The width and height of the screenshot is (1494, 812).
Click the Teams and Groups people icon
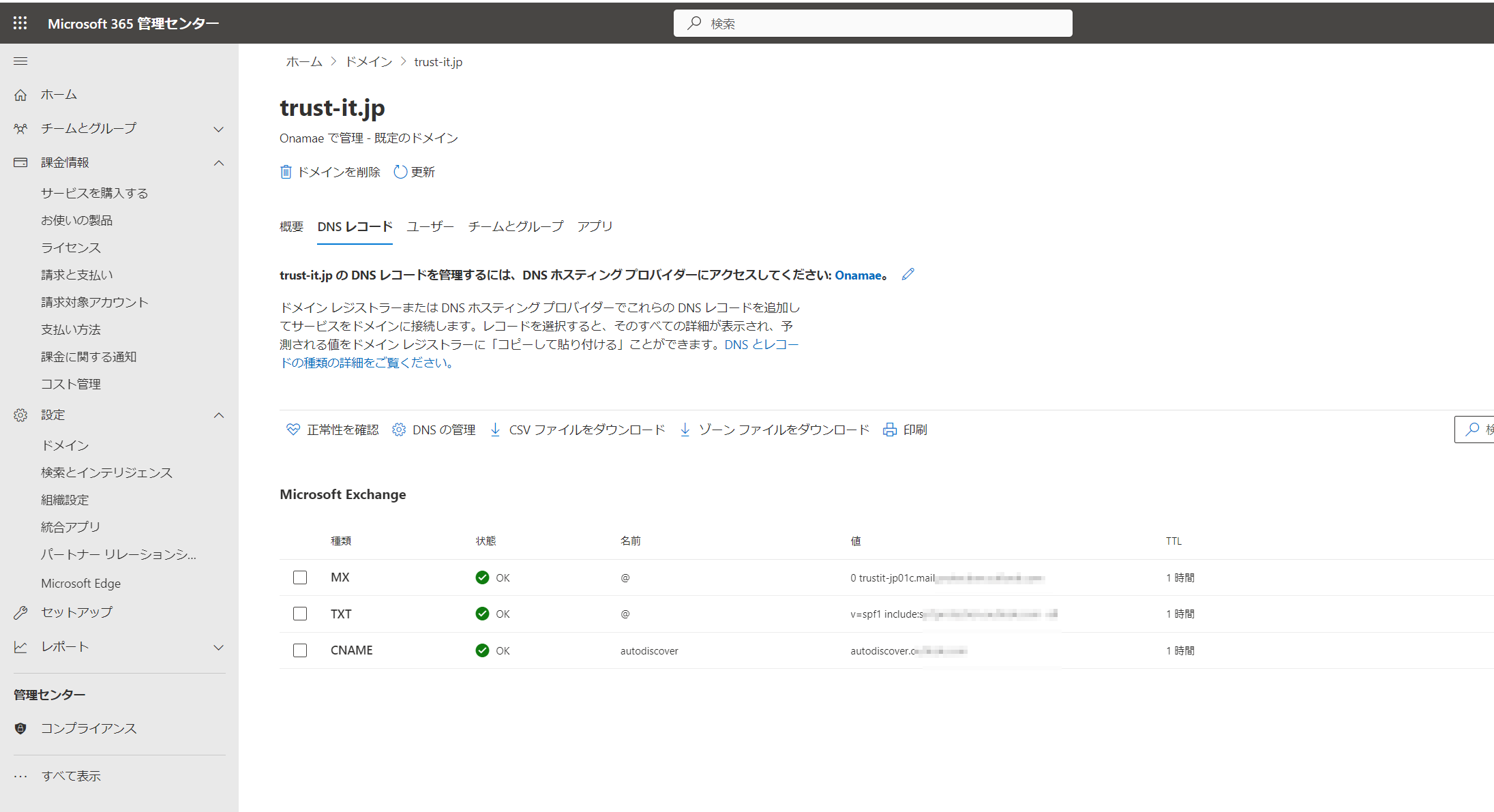tap(20, 129)
